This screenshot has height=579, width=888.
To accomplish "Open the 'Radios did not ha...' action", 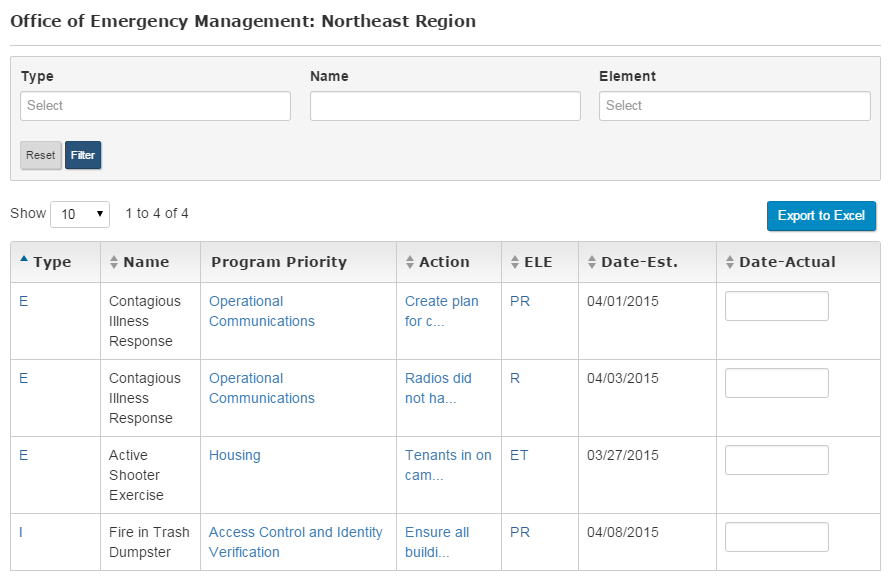I will coord(438,388).
